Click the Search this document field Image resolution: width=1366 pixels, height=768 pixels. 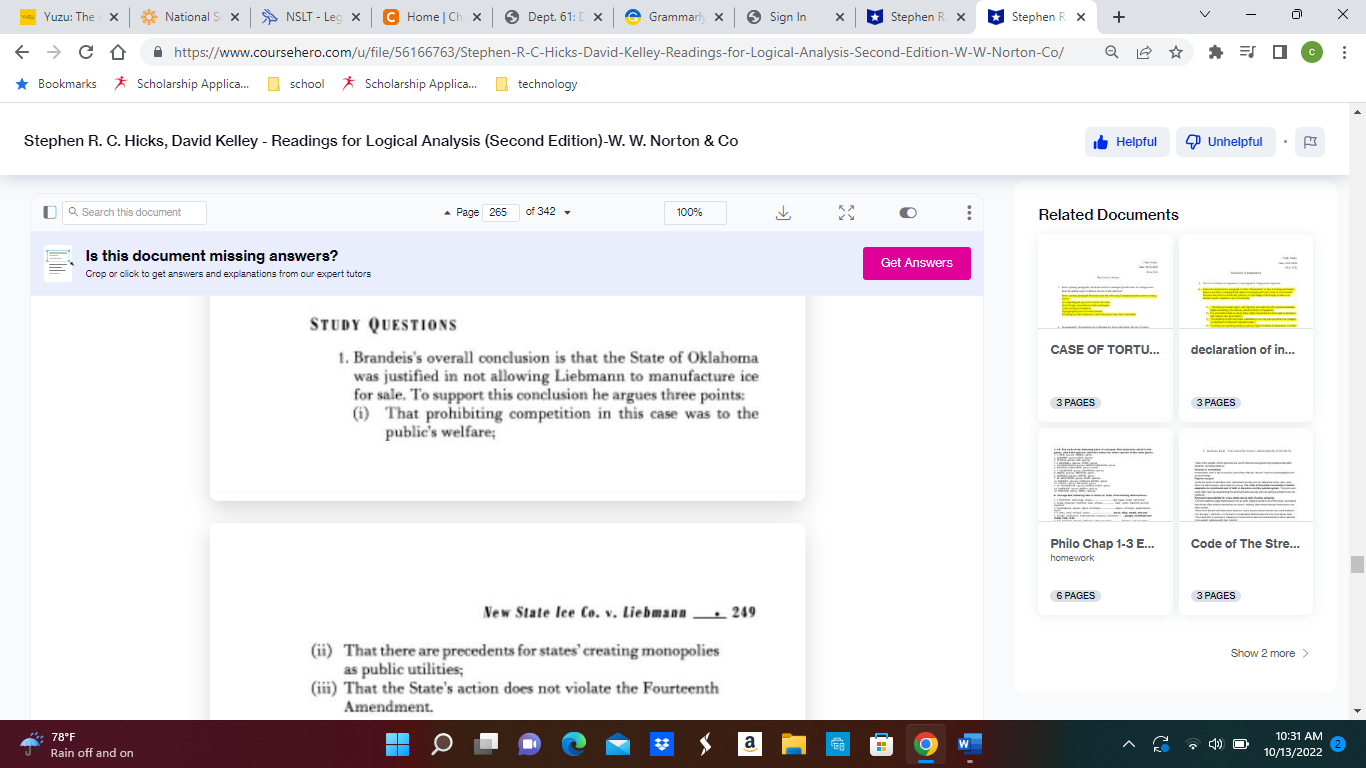133,212
